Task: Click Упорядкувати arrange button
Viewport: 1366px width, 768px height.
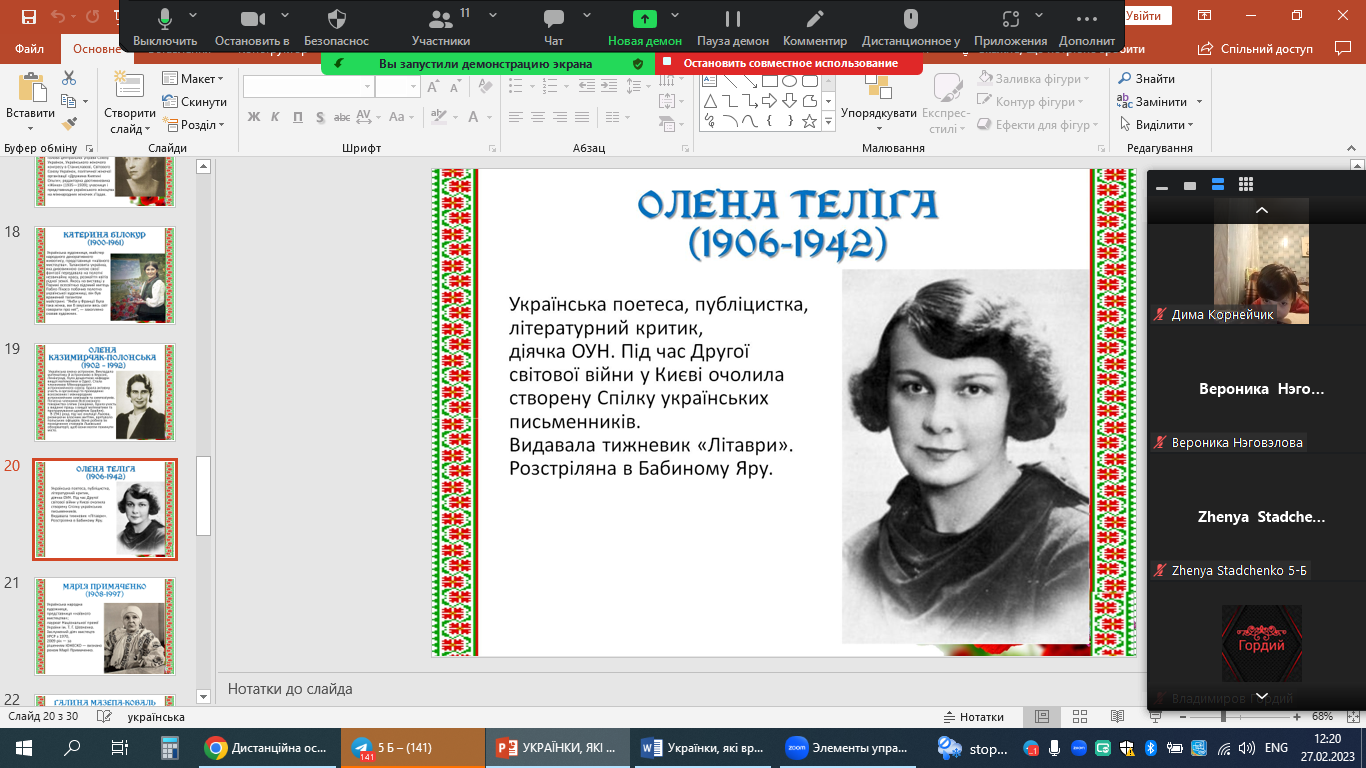Action: [879, 102]
